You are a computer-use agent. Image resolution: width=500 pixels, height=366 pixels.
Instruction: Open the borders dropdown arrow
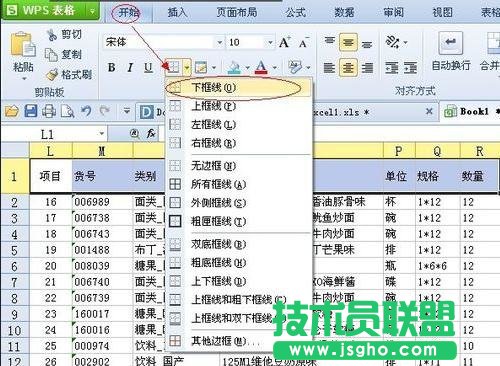[x=187, y=68]
